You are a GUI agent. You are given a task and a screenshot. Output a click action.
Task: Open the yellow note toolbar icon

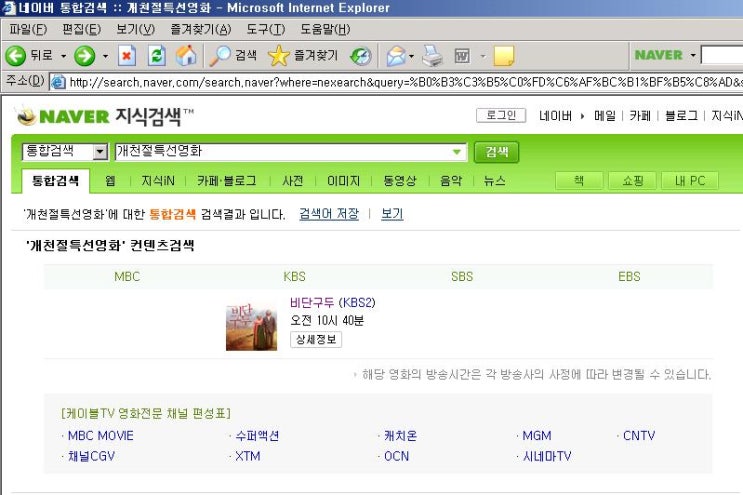click(x=504, y=56)
